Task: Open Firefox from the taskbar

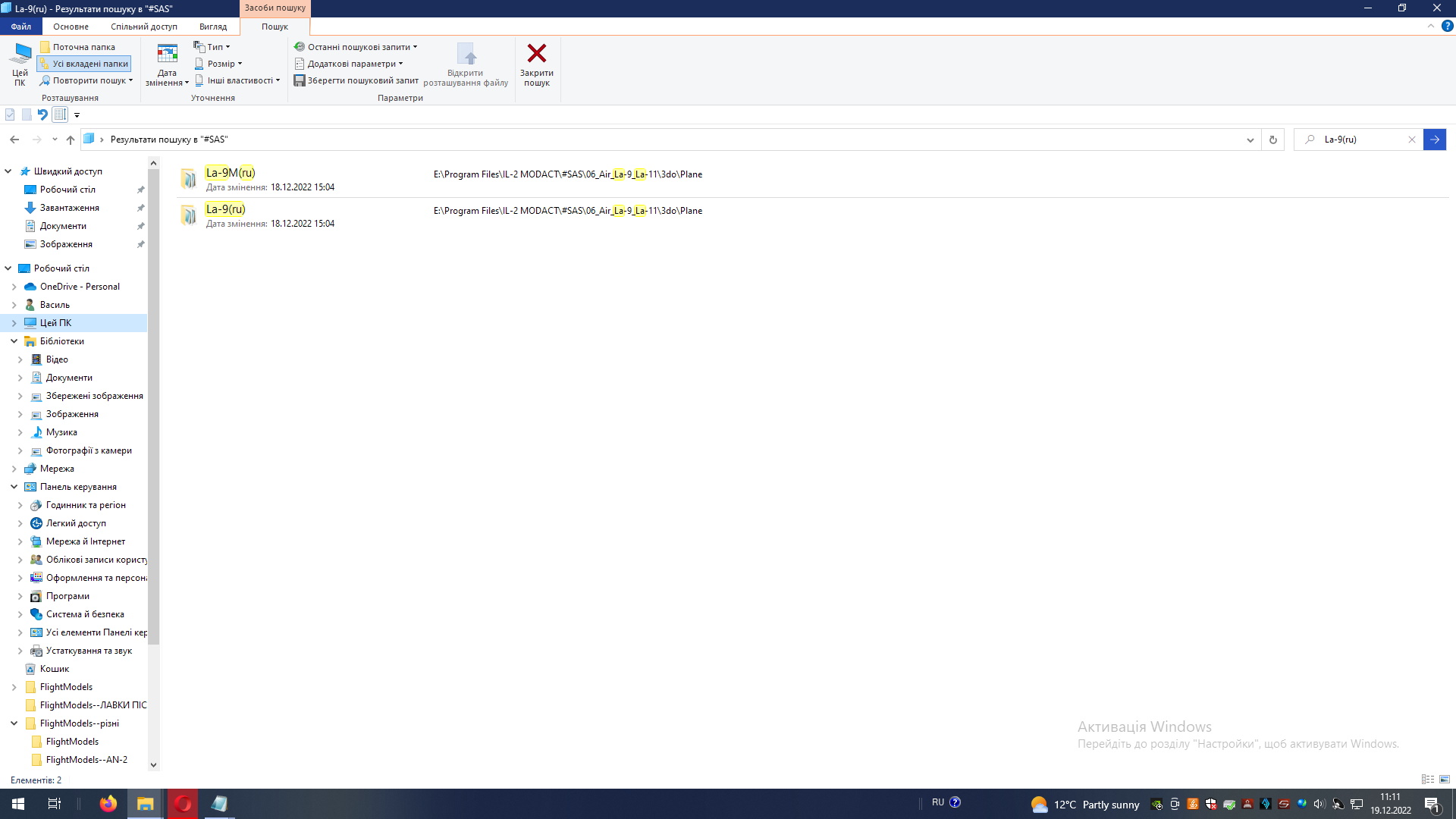Action: point(108,804)
